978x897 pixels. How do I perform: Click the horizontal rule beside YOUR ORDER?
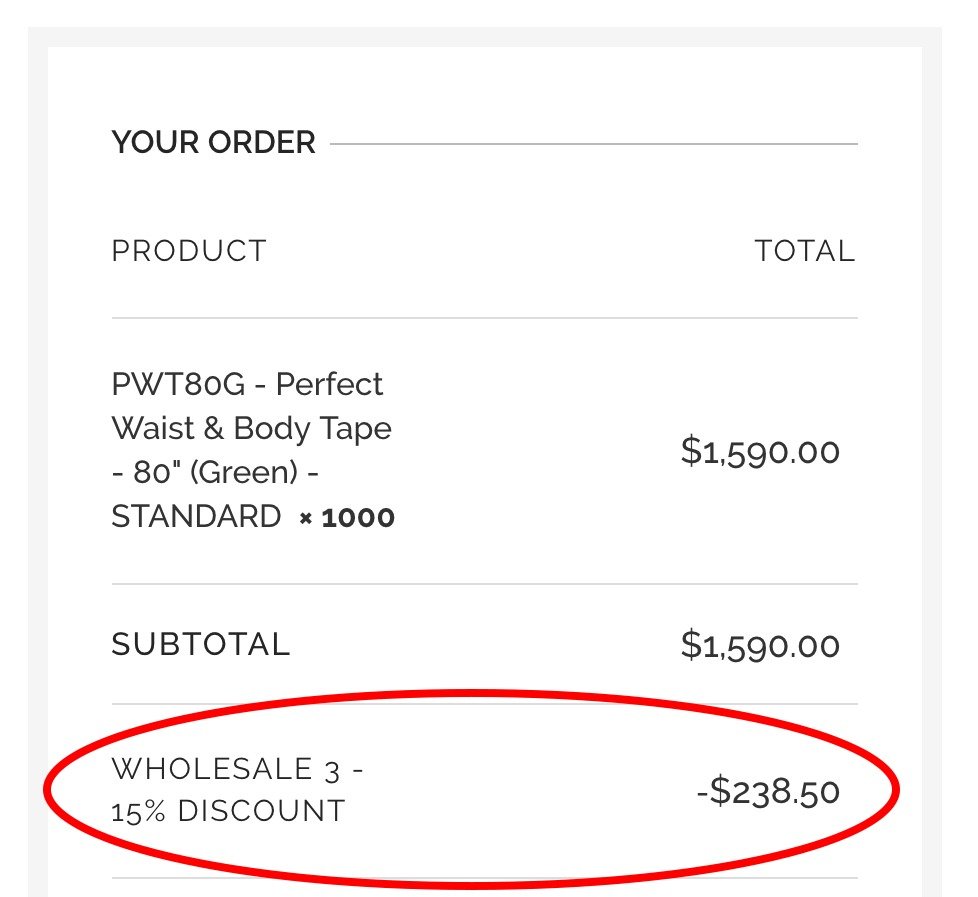[593, 144]
